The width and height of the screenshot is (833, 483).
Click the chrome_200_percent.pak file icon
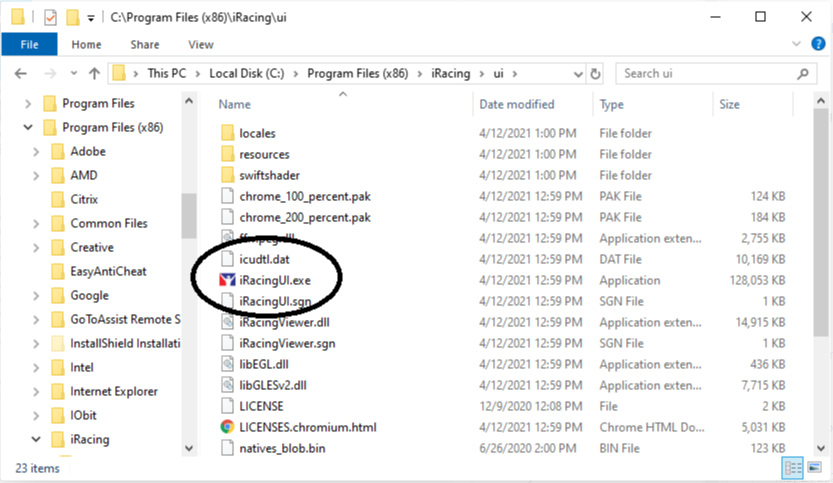tap(227, 217)
